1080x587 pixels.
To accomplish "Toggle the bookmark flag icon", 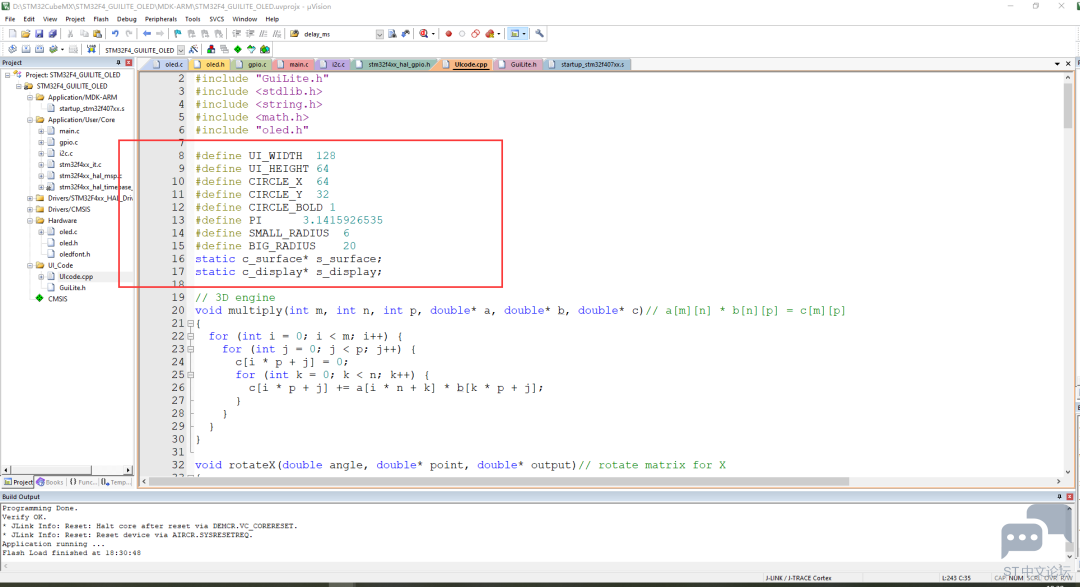I will pyautogui.click(x=178, y=34).
